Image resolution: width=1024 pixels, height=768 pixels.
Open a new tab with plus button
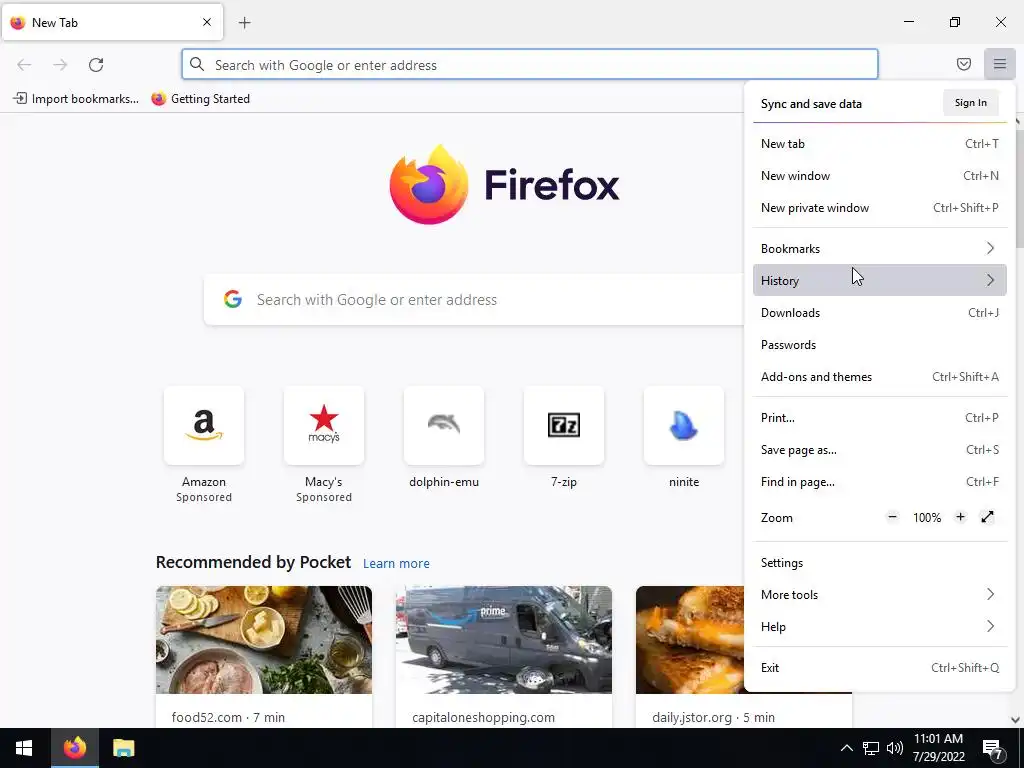(x=244, y=23)
